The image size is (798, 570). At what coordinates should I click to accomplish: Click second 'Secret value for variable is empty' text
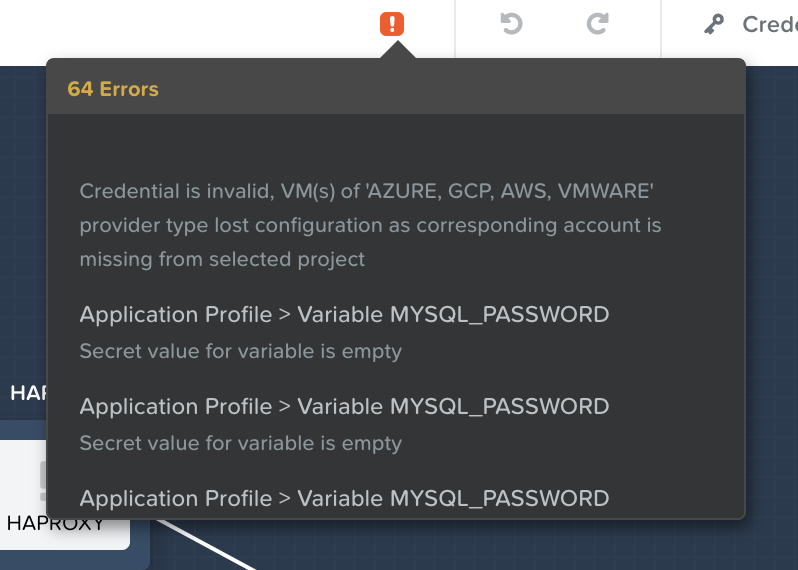click(x=241, y=443)
